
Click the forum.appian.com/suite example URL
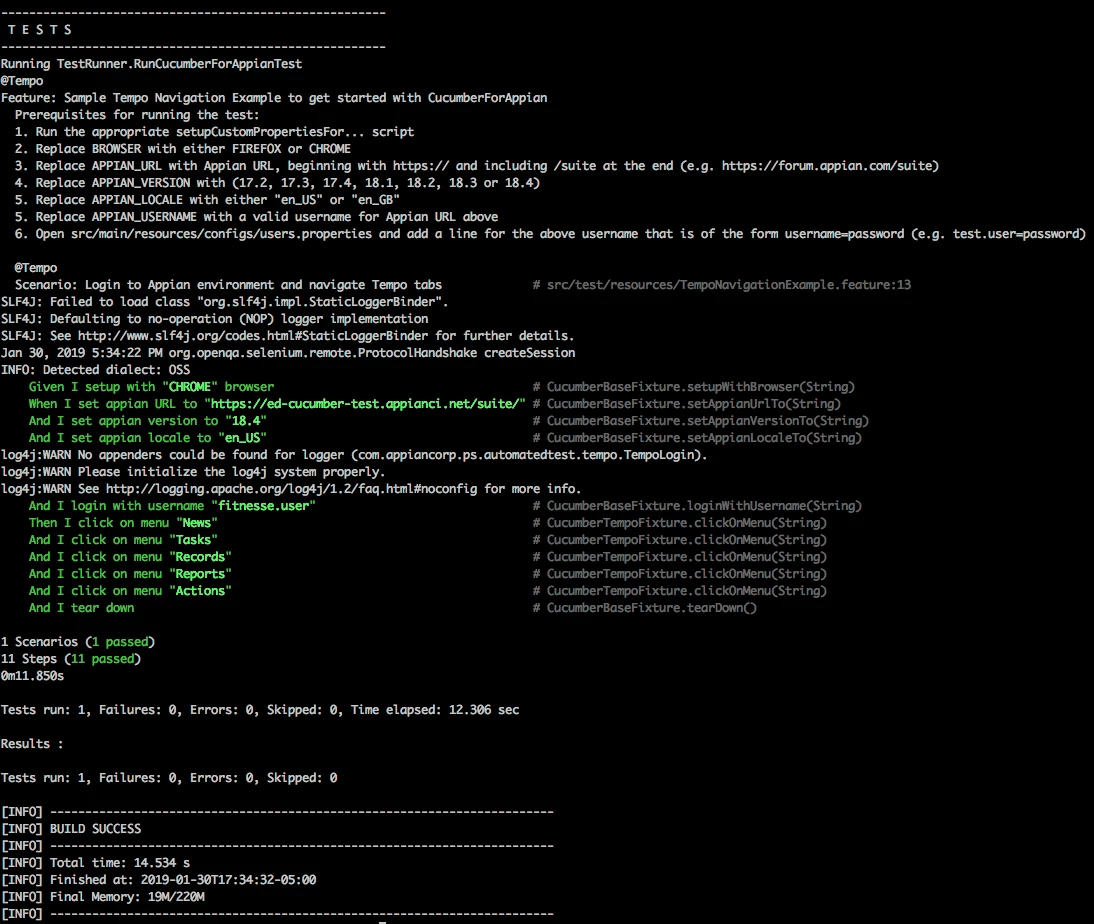click(x=827, y=166)
